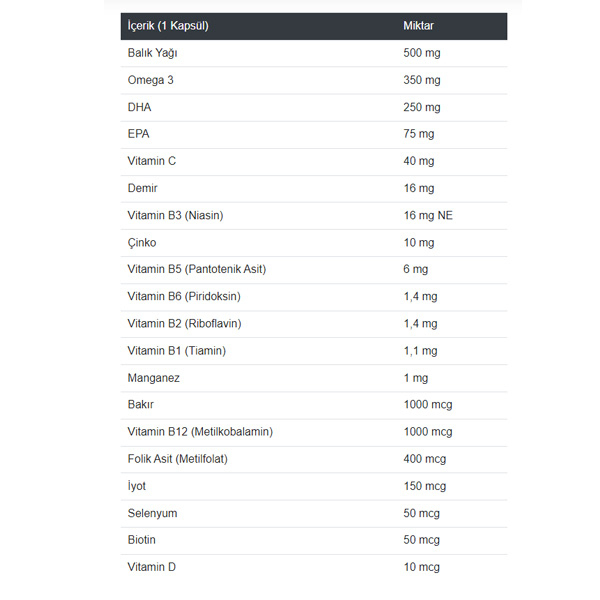Image resolution: width=600 pixels, height=600 pixels.
Task: Select the Çinko row label
Action: (142, 243)
